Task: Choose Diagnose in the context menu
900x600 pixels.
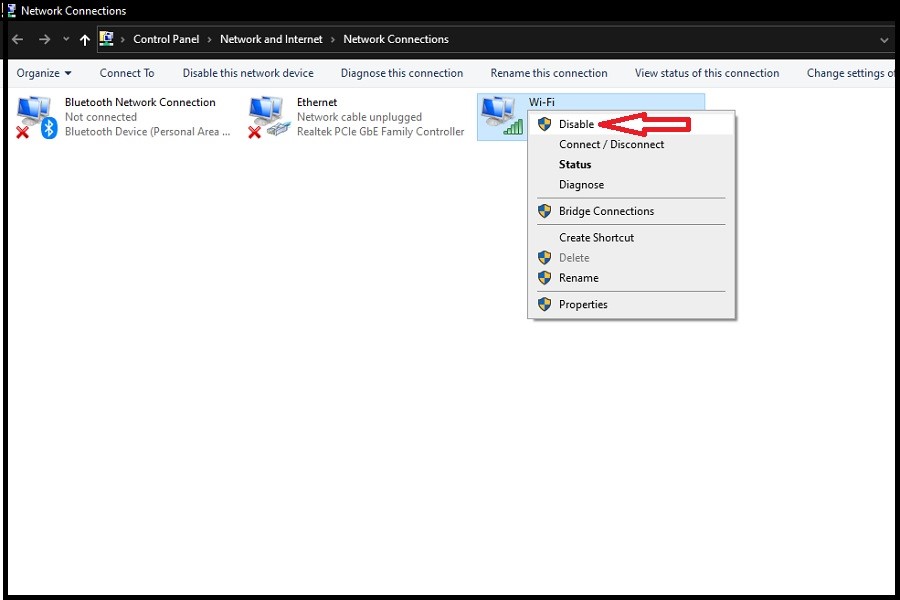Action: coord(581,184)
